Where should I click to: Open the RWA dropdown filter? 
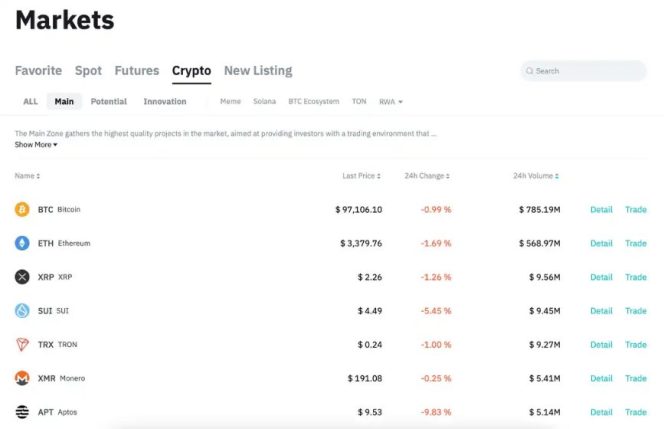pyautogui.click(x=391, y=102)
